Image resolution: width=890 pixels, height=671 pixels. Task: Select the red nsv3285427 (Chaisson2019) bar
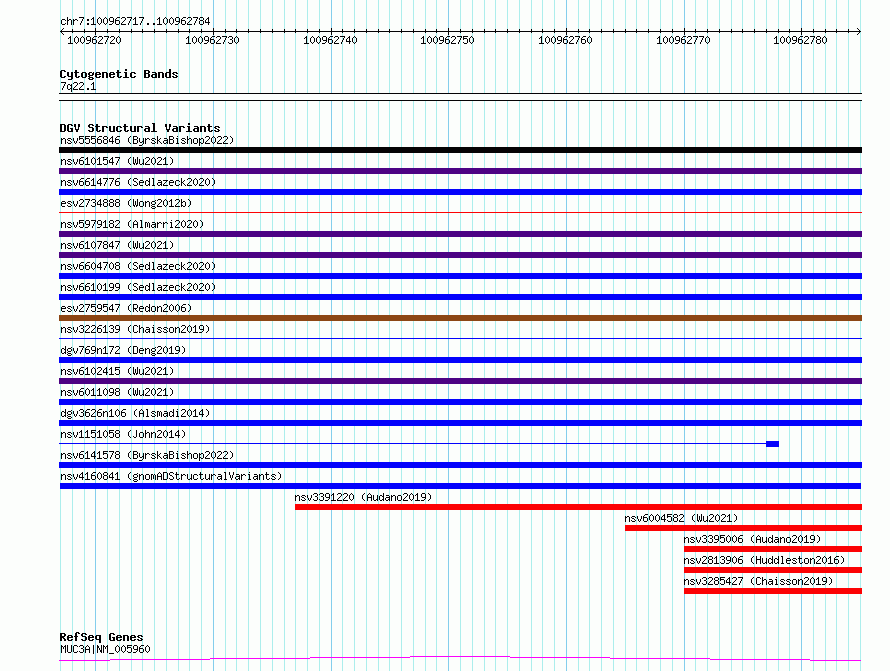(x=773, y=591)
